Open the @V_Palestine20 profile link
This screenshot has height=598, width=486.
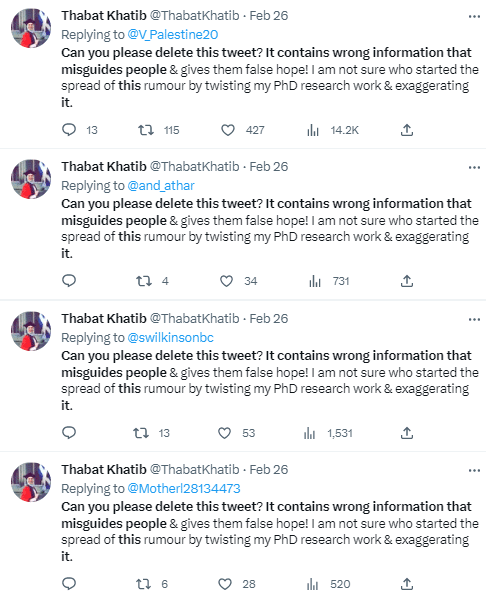173,34
